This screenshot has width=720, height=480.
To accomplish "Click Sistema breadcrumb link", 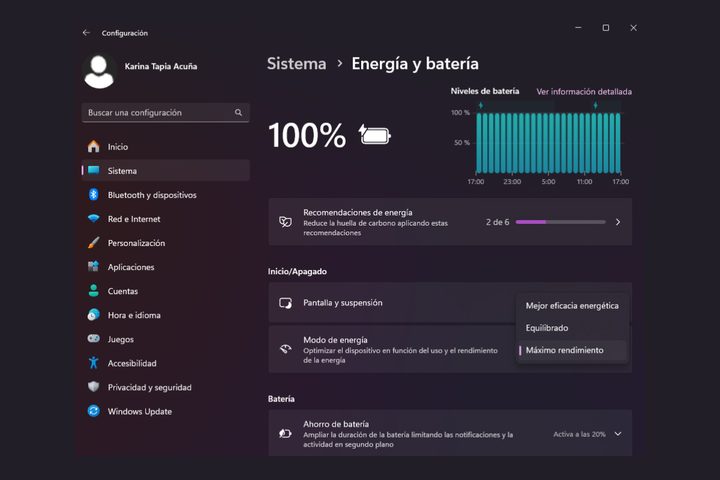I will 296,64.
